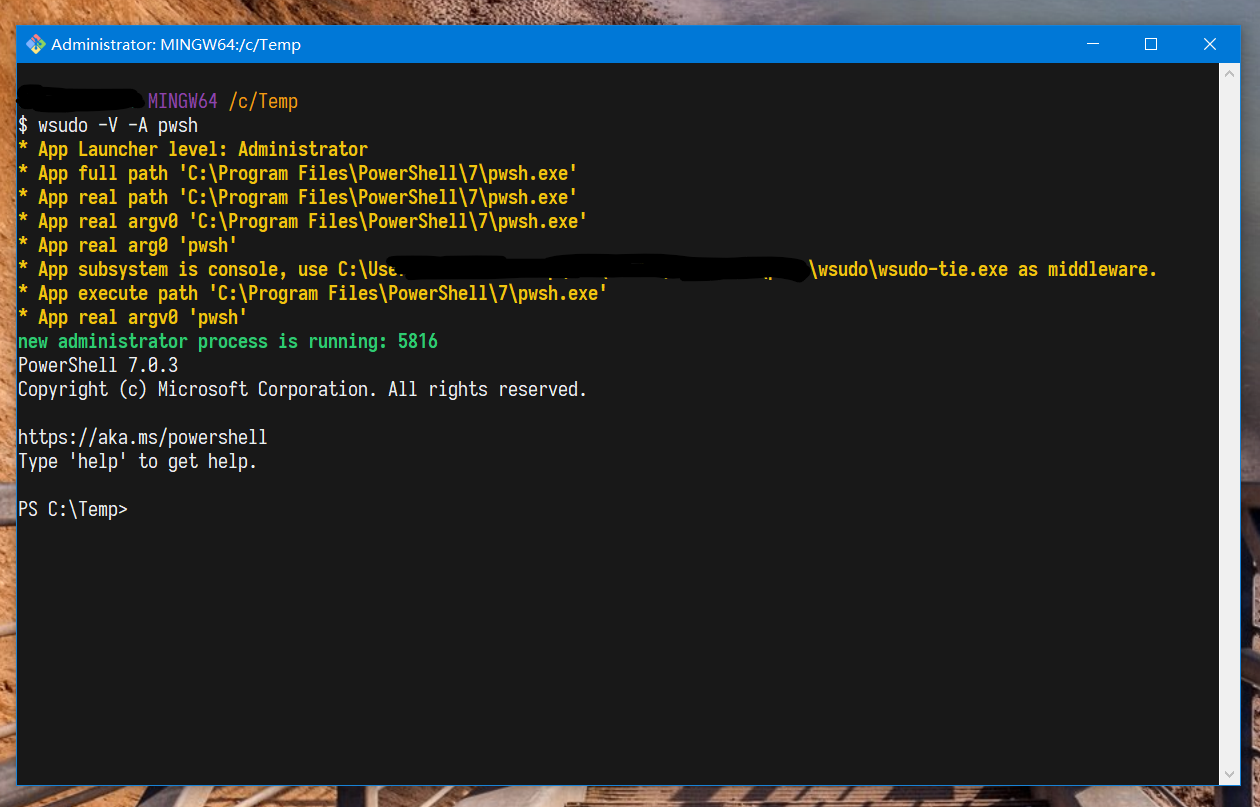Click the 'PowerShell 7.0.3' line

pyautogui.click(x=98, y=365)
